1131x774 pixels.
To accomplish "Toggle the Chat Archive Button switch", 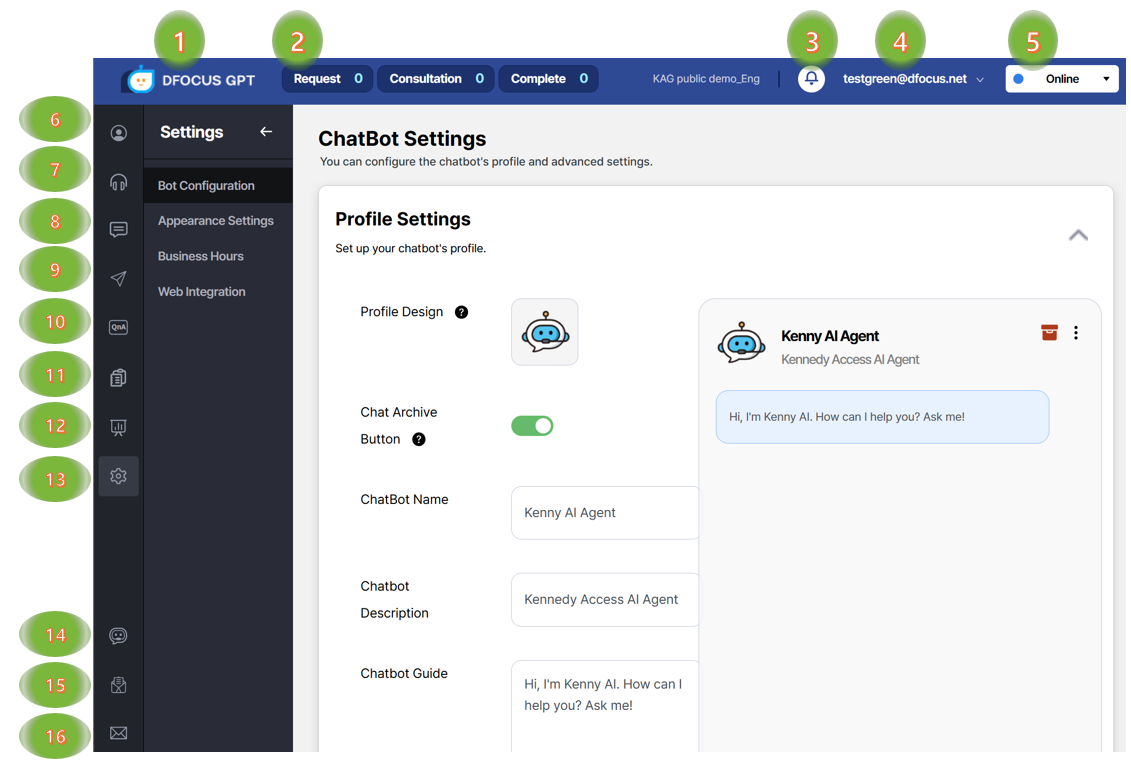I will click(x=532, y=426).
